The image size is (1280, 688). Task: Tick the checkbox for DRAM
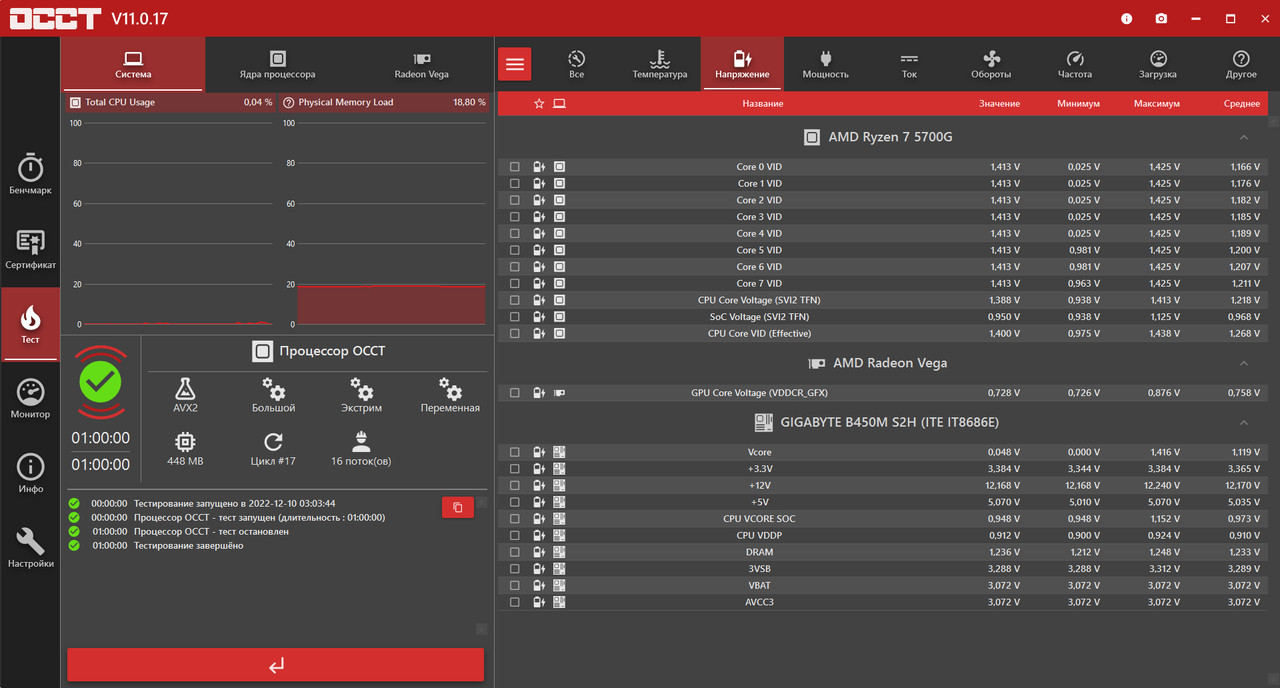click(515, 552)
